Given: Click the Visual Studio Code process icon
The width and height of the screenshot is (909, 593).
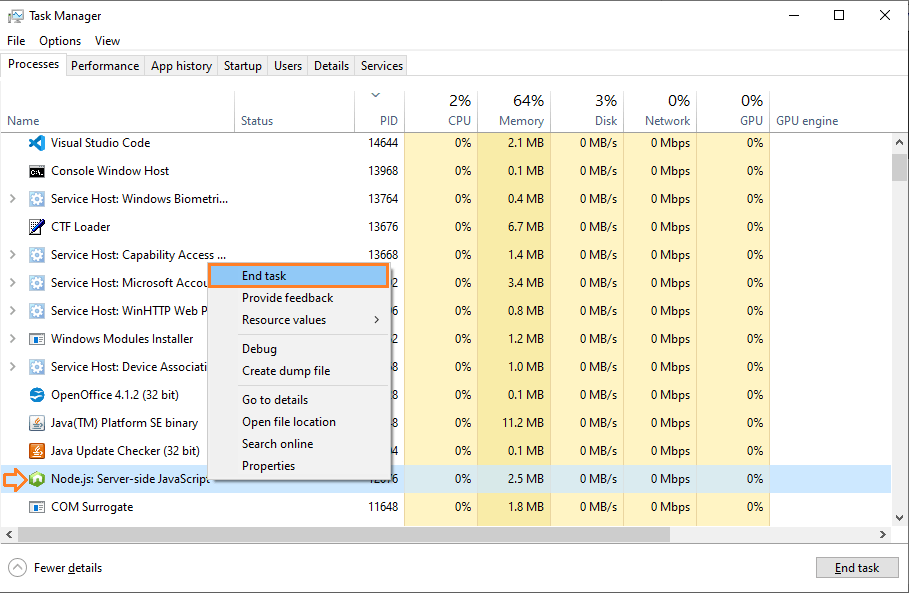Looking at the screenshot, I should (37, 143).
